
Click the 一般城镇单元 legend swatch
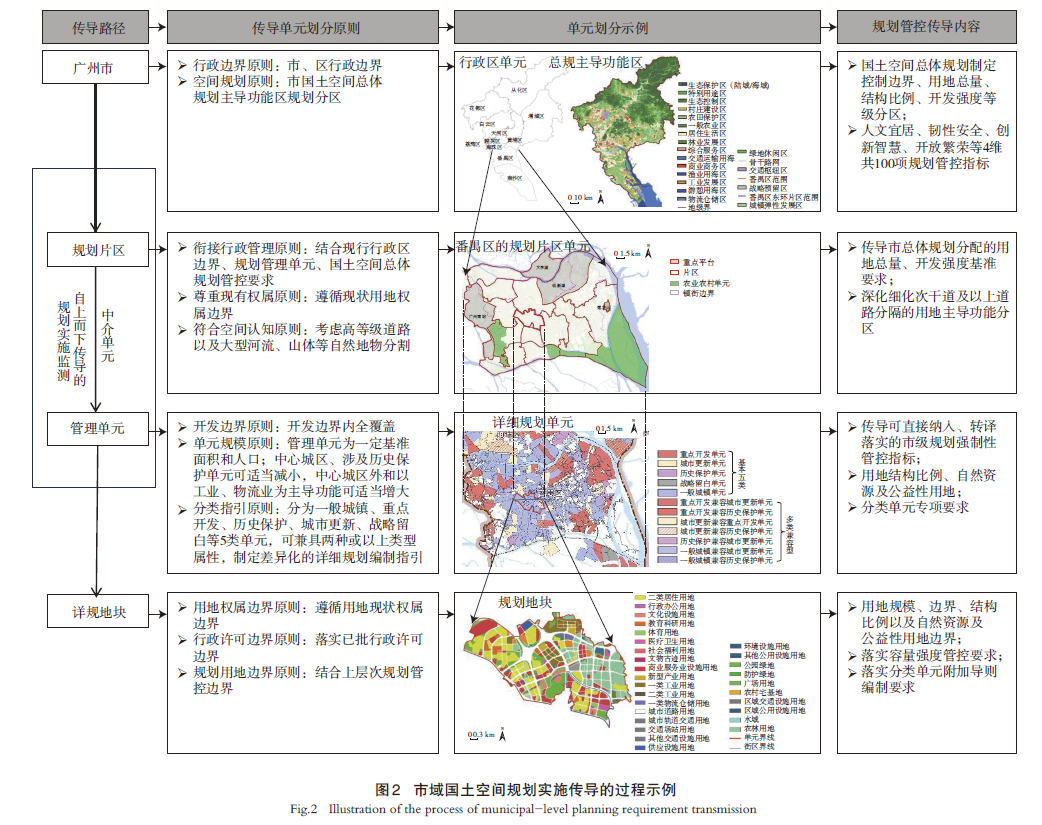(x=667, y=493)
